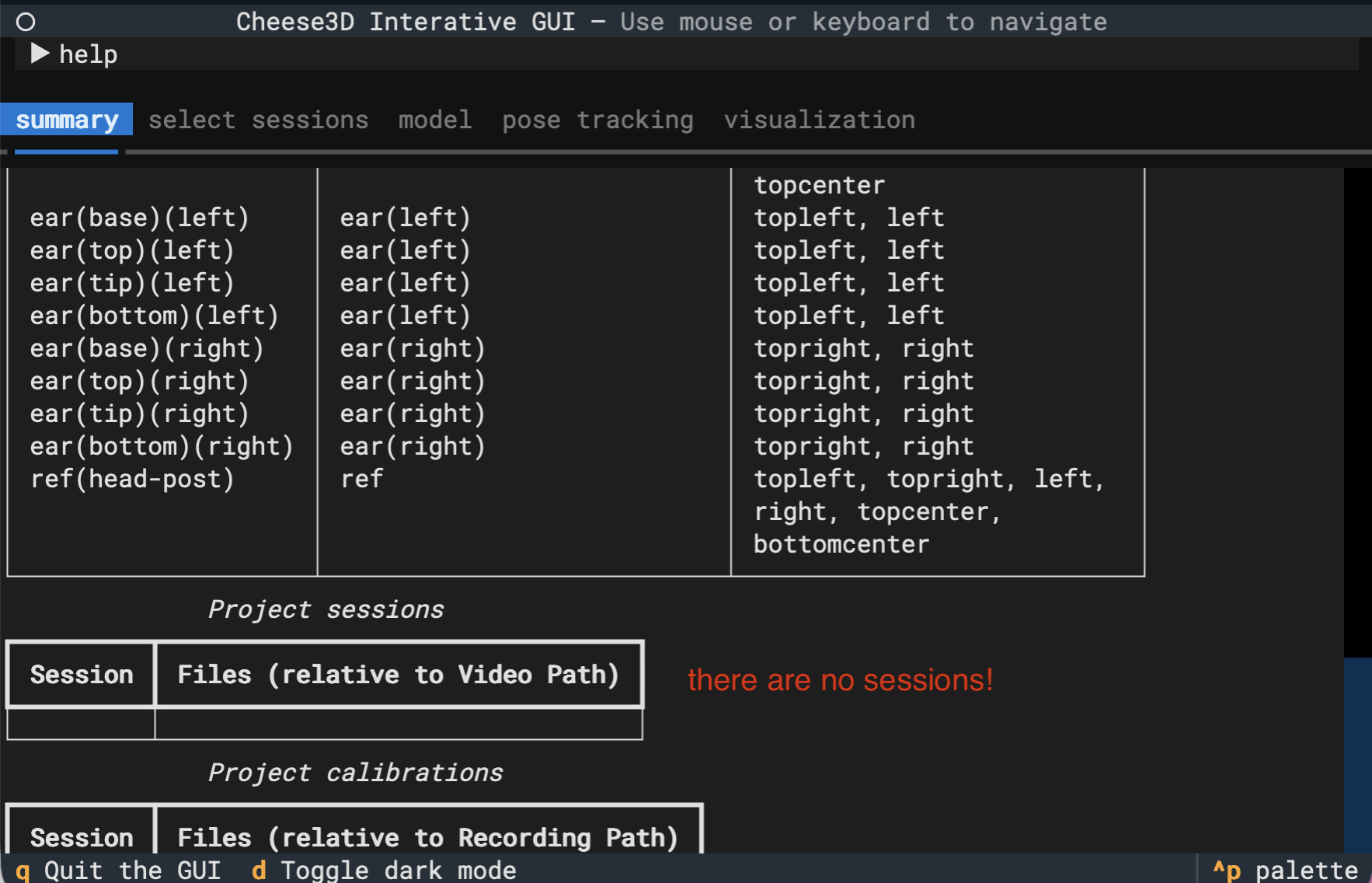Select the ref(head-post) keypoint row
This screenshot has width=1372, height=883.
[132, 479]
